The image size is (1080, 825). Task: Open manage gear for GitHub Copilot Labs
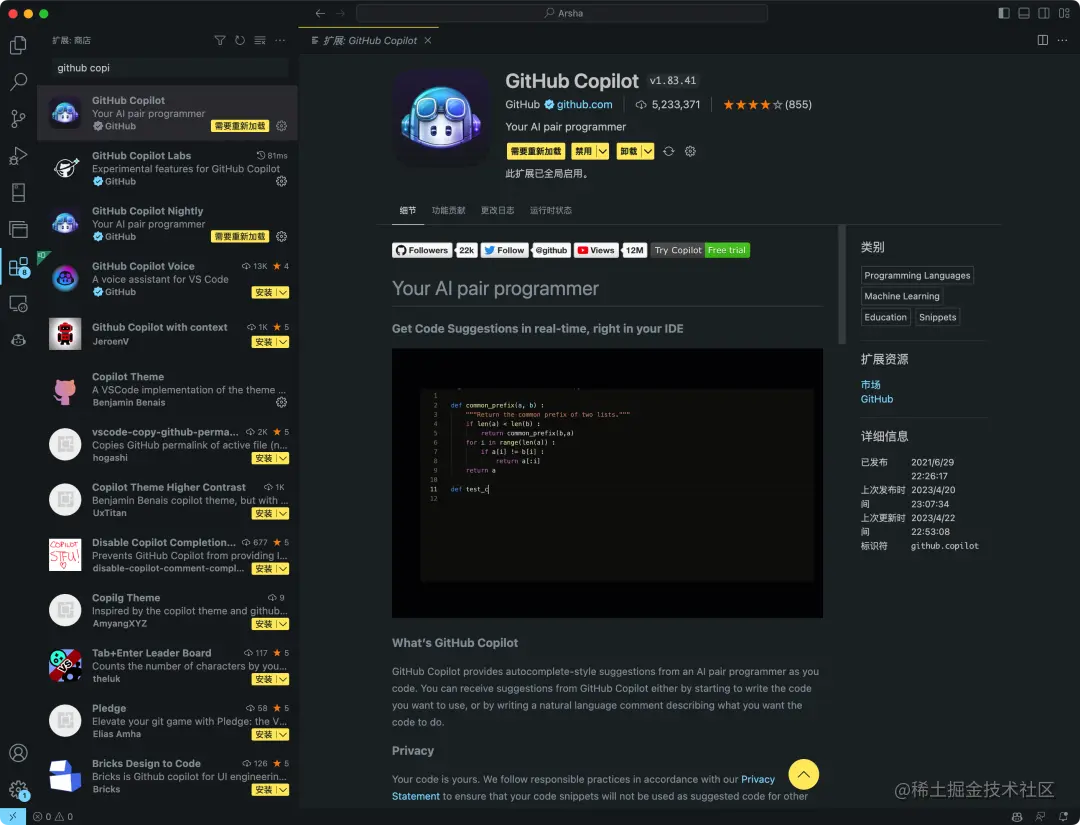click(282, 181)
